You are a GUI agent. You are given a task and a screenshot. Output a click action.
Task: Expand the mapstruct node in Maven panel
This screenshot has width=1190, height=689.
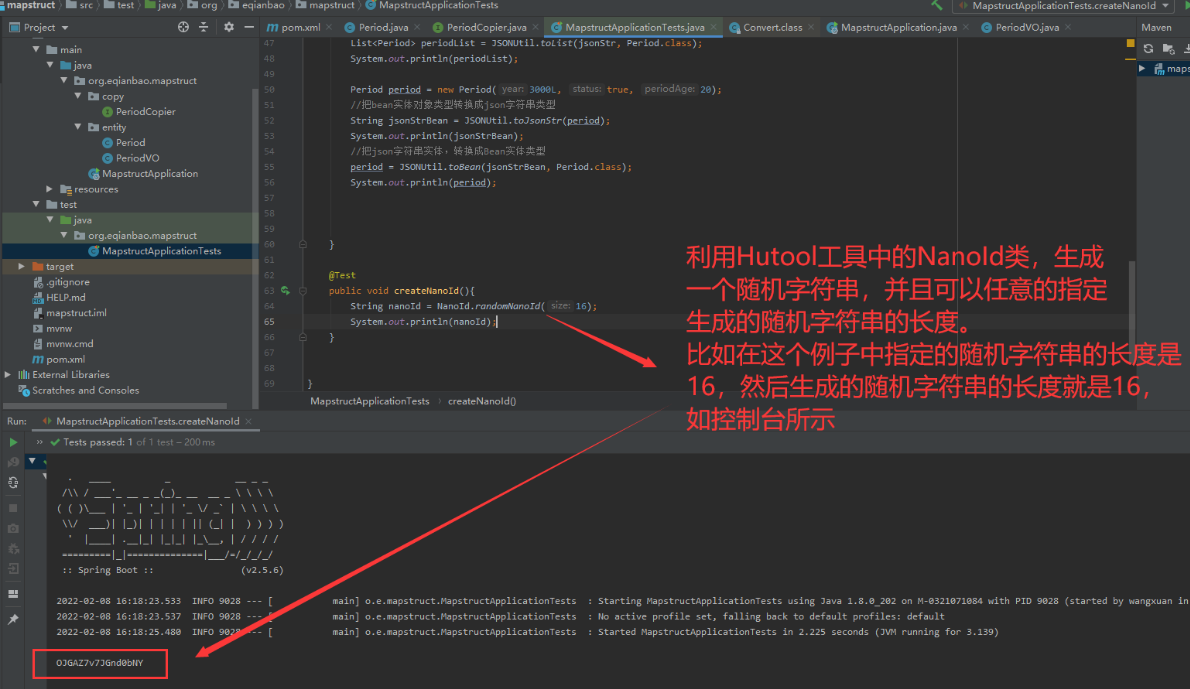[1143, 69]
